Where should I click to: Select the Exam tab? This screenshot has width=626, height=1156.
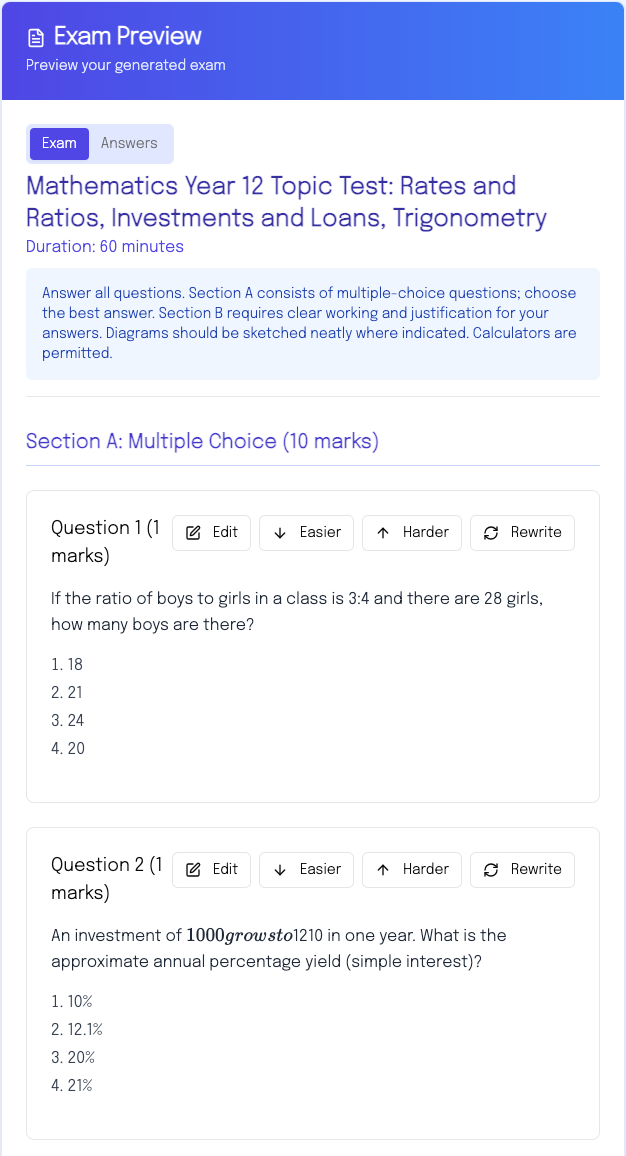59,143
